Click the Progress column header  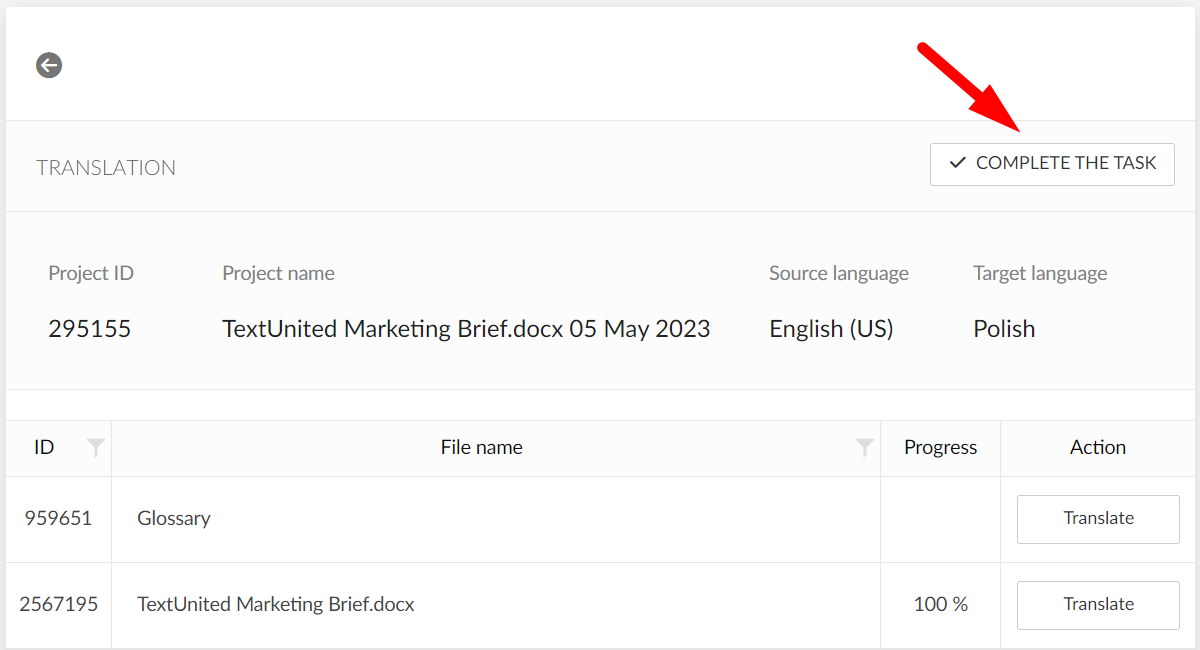click(x=940, y=447)
